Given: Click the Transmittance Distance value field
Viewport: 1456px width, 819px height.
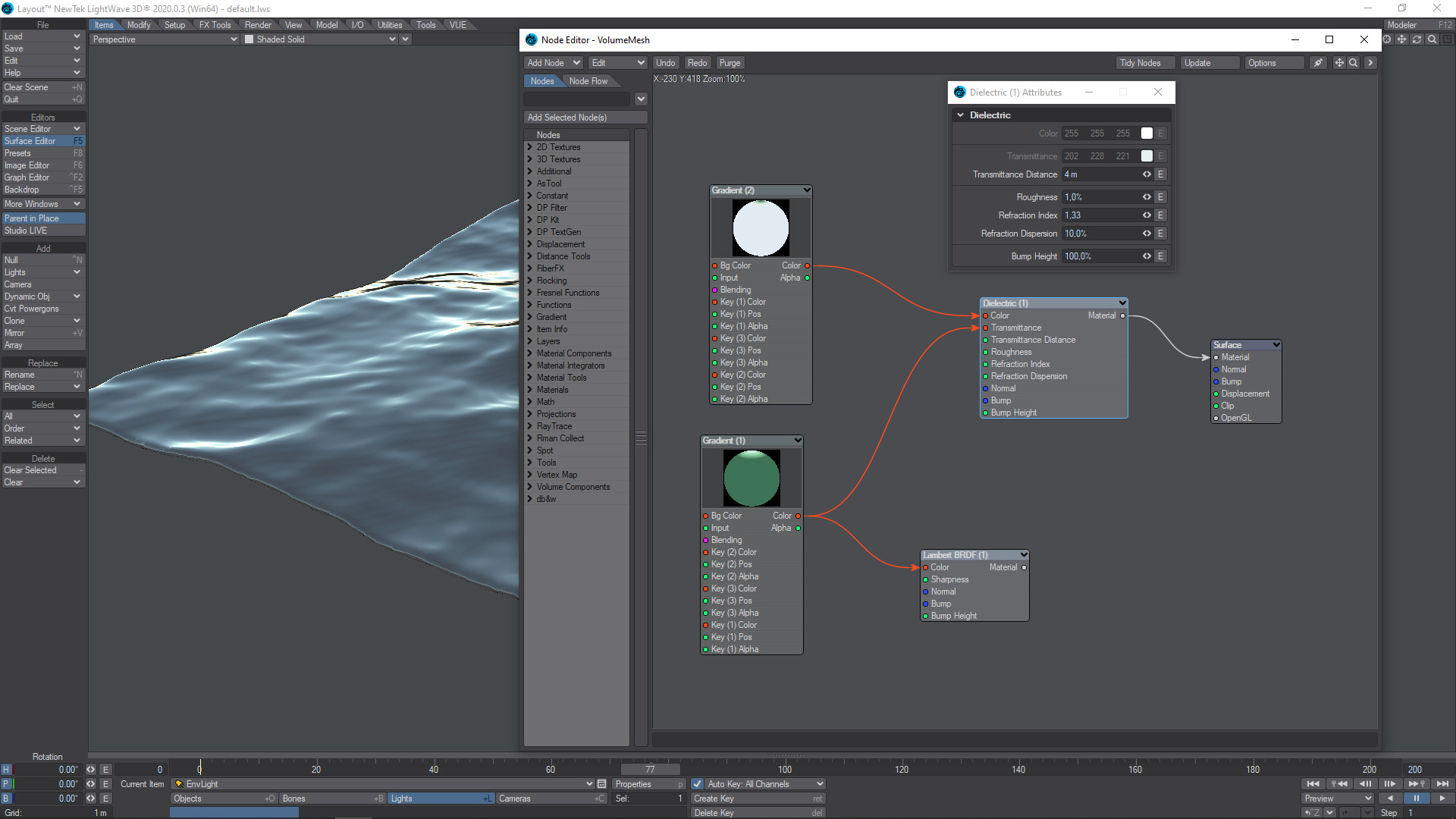Looking at the screenshot, I should pos(1101,174).
